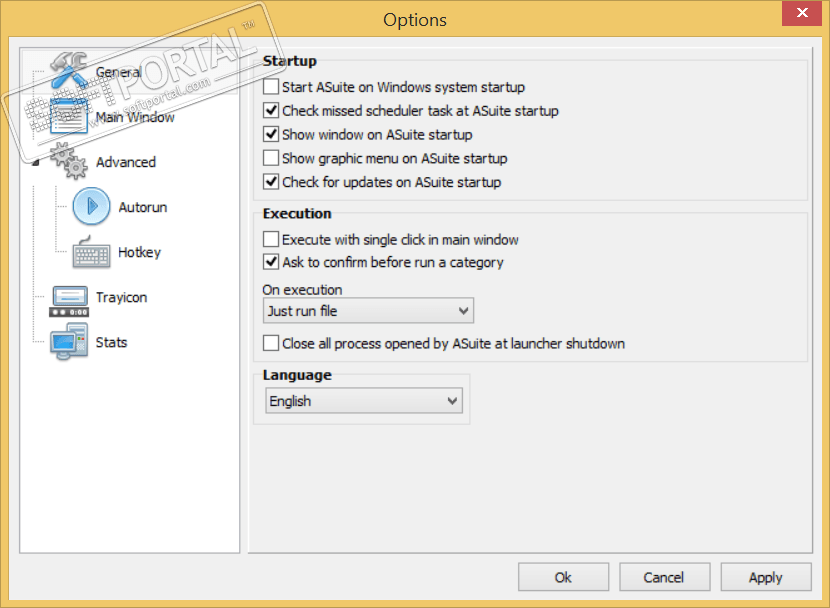830x608 pixels.
Task: Select the Trayicon tree label
Action: pyautogui.click(x=121, y=297)
